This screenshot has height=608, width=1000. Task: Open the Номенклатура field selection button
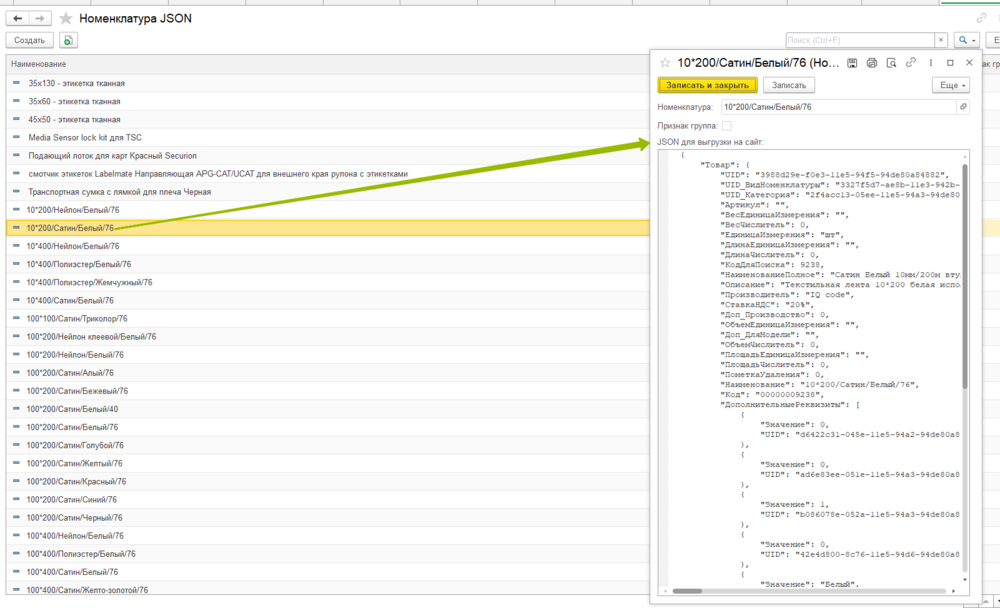tap(963, 106)
